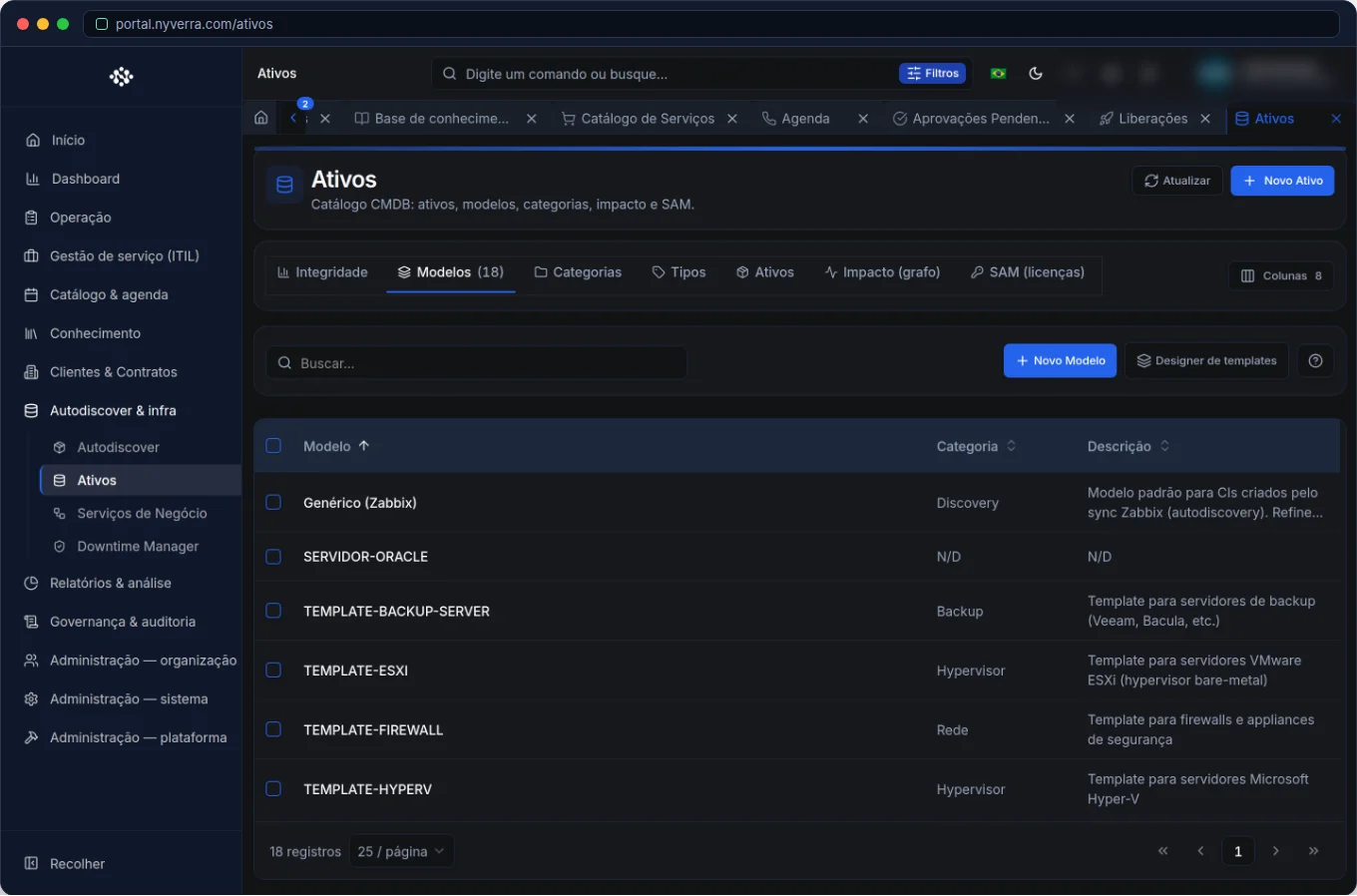Check the TEMPLATE-BACKUP-SERVER row checkbox
The width and height of the screenshot is (1357, 896).
point(273,611)
